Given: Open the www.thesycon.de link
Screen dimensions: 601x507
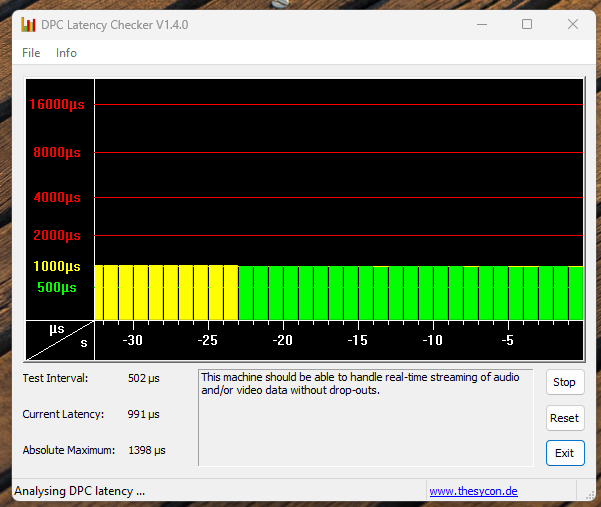Looking at the screenshot, I should point(473,491).
